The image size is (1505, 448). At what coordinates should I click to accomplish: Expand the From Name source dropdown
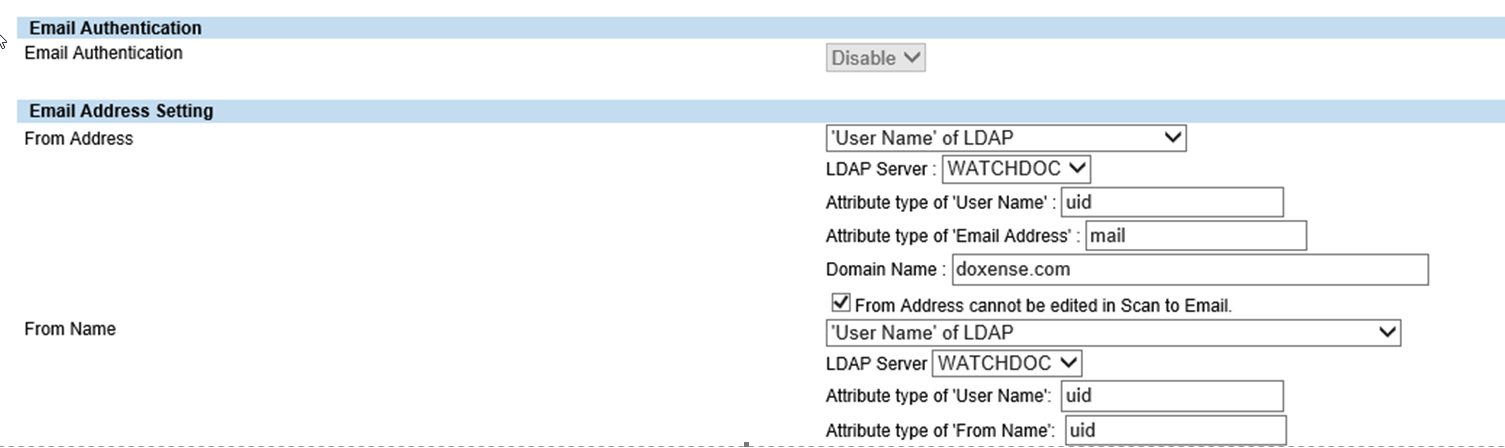pyautogui.click(x=1112, y=333)
